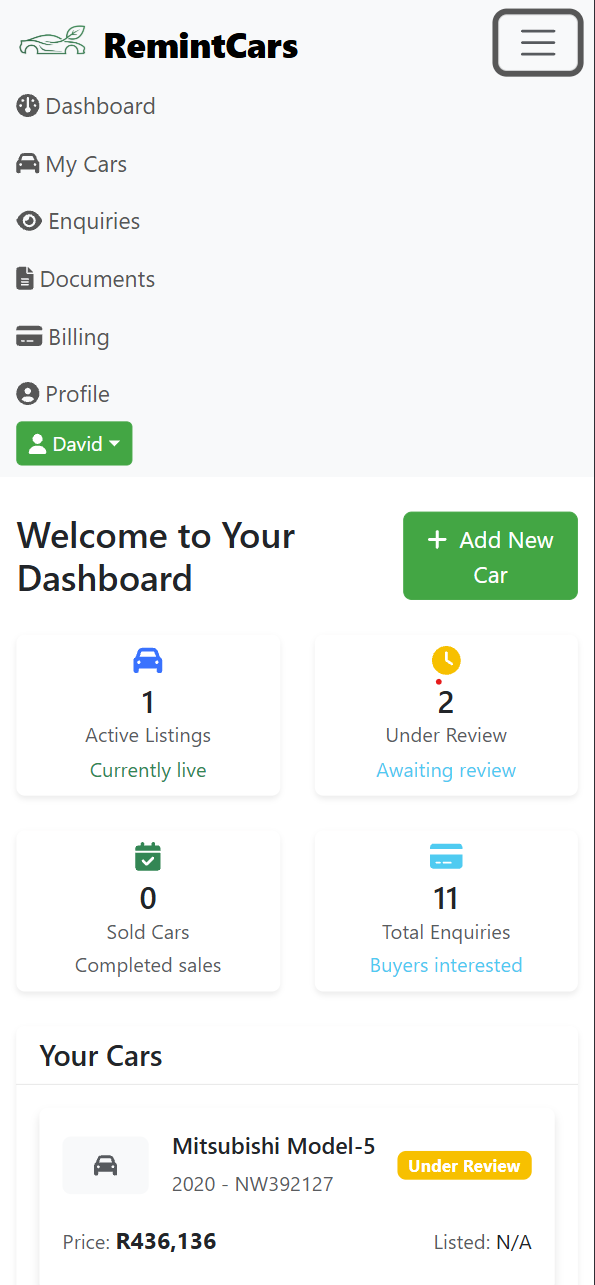
Task: Click the Enquiries eye icon
Action: pos(29,221)
